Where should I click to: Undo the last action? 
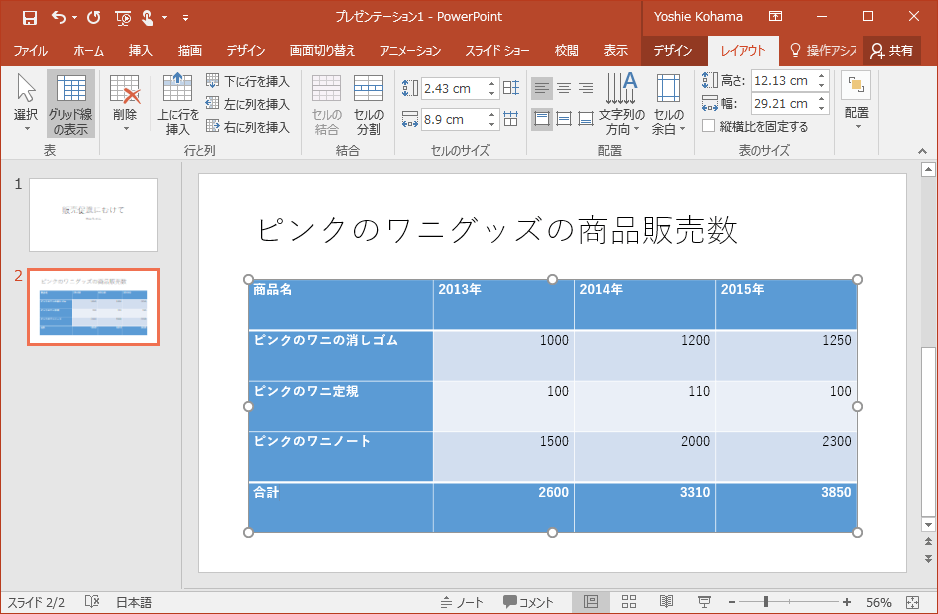pos(59,17)
